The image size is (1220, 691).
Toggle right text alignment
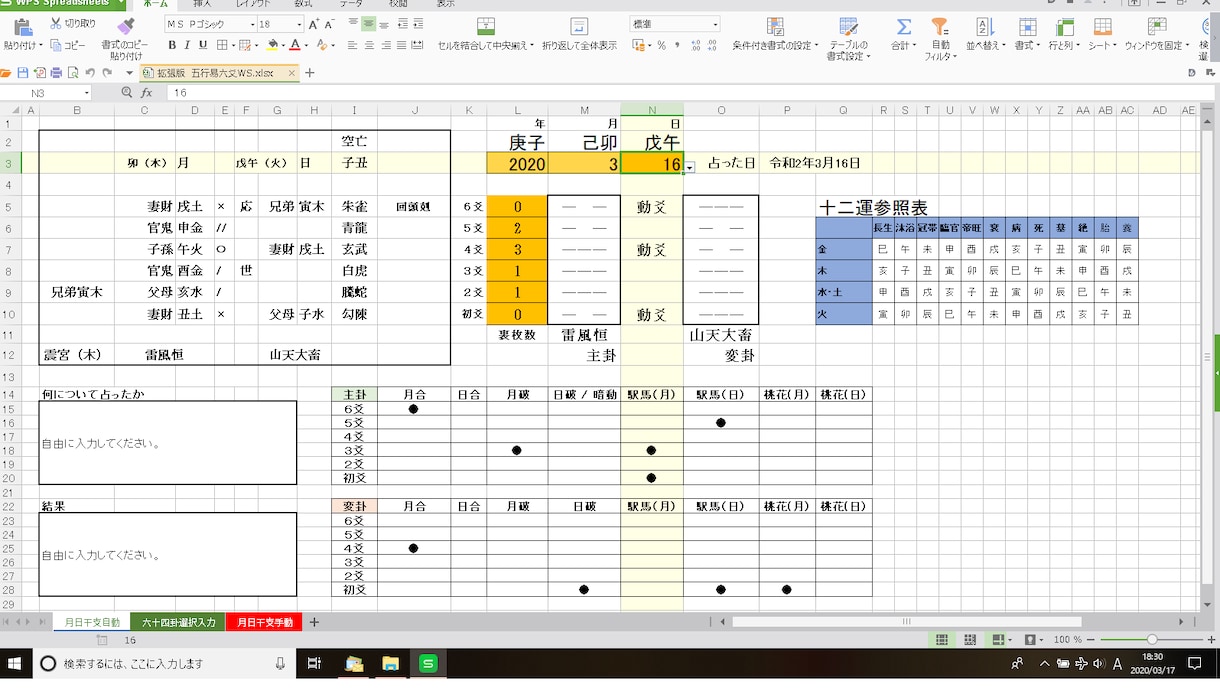[386, 45]
